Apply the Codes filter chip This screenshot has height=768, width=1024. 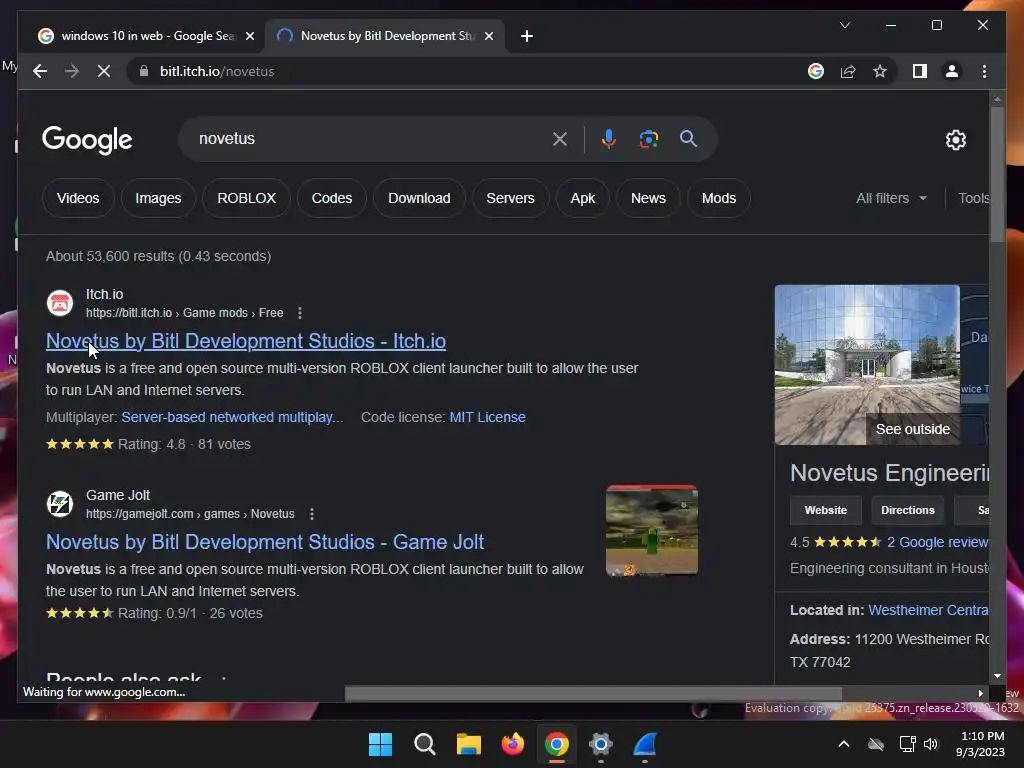coord(332,198)
